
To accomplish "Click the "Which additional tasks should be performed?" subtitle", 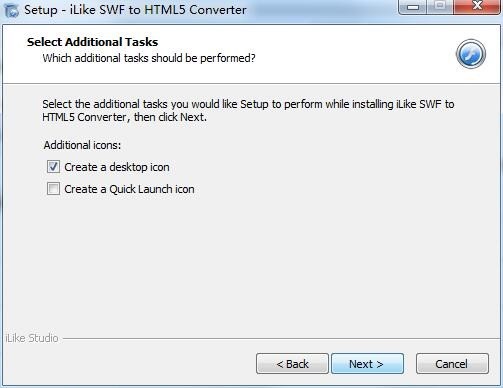I will click(149, 58).
